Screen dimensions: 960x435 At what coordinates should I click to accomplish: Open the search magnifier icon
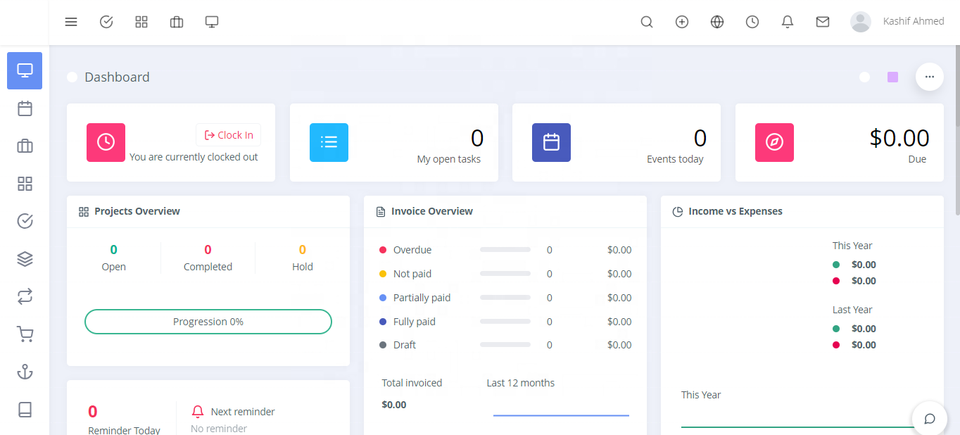[647, 22]
